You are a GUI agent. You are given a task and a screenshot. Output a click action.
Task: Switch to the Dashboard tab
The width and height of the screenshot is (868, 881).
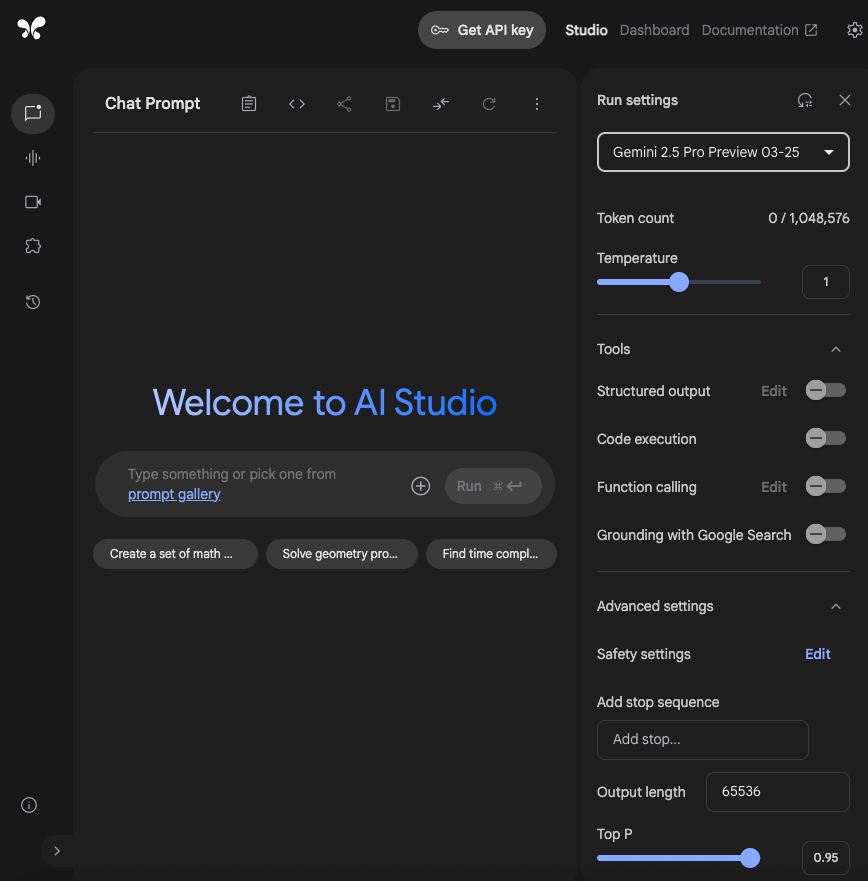point(655,30)
